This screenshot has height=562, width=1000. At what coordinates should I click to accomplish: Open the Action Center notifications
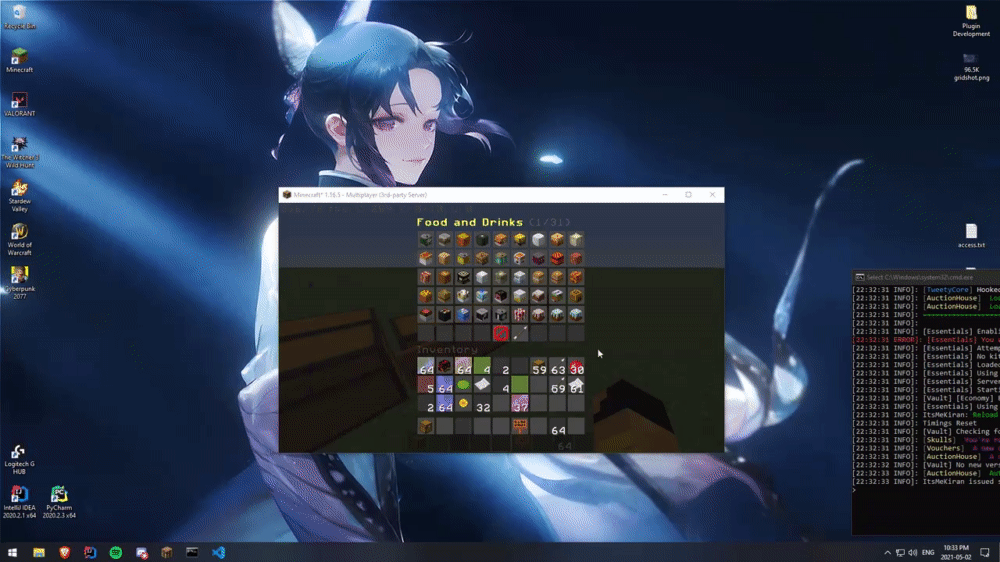pos(985,552)
